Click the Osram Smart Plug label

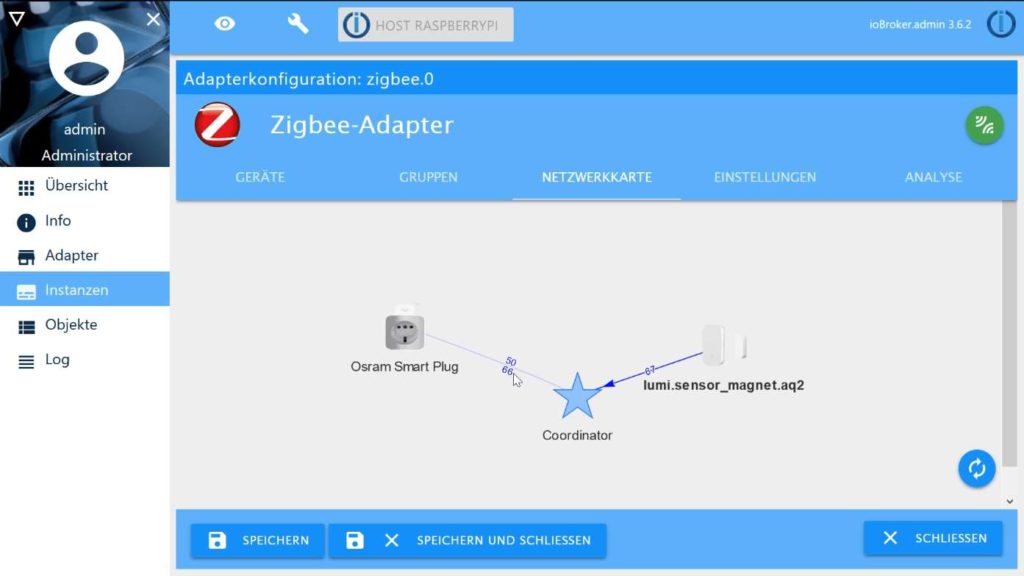tap(404, 367)
